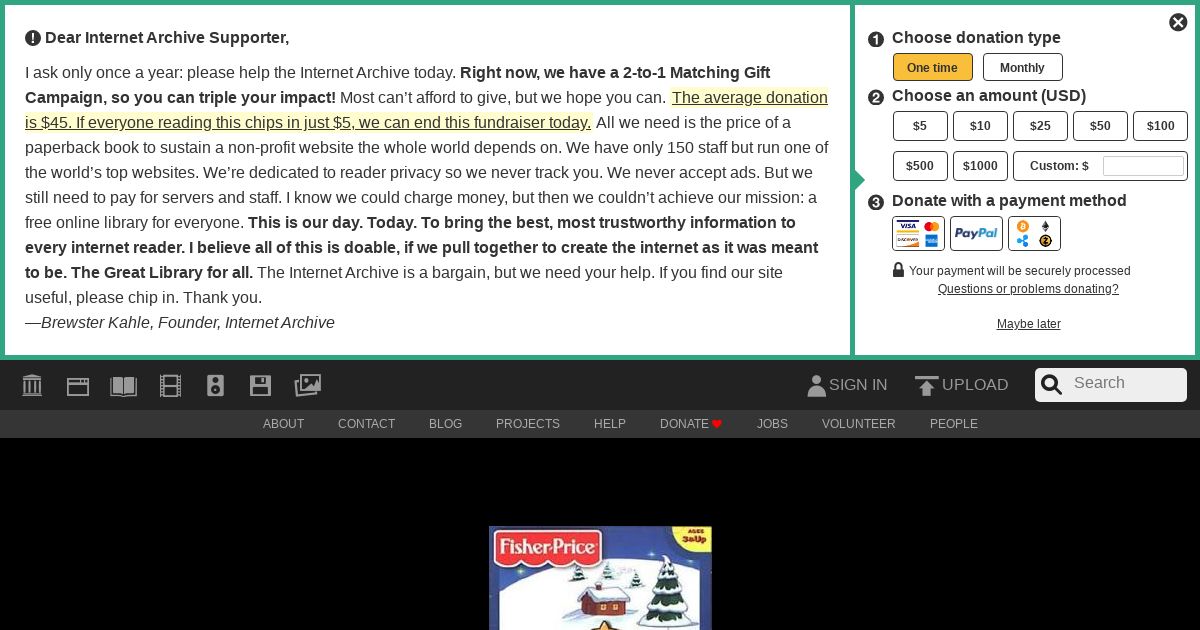The image size is (1200, 630).
Task: Open the Texts book icon
Action: (x=123, y=386)
